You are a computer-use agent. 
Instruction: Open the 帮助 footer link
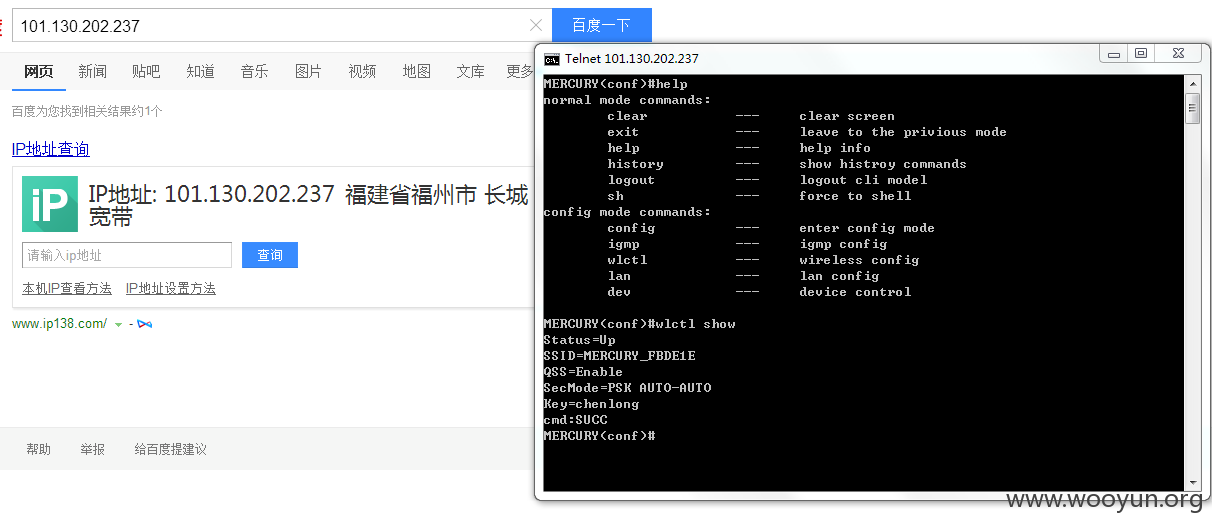pos(39,449)
